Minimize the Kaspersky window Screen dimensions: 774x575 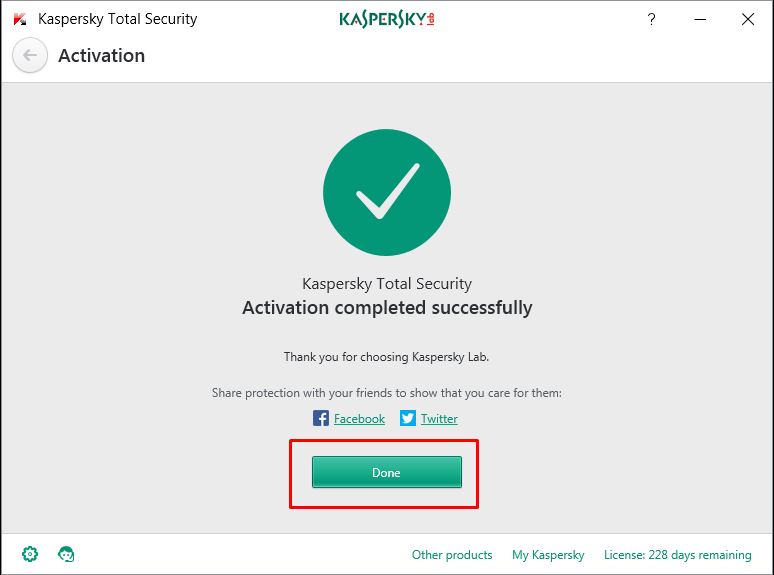click(700, 19)
